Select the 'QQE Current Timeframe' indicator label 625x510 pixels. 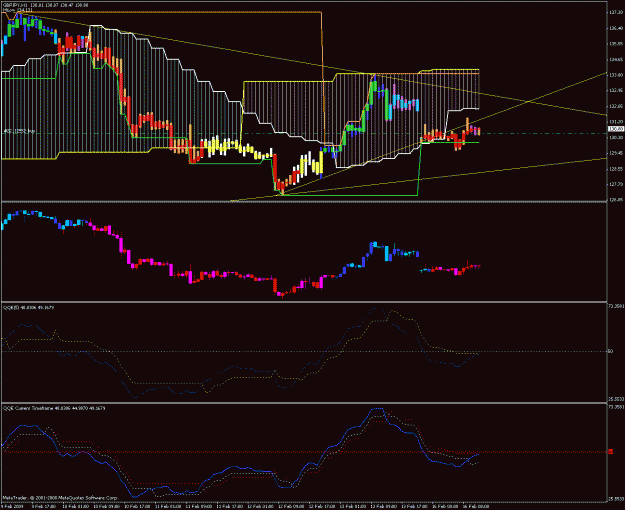click(x=54, y=408)
